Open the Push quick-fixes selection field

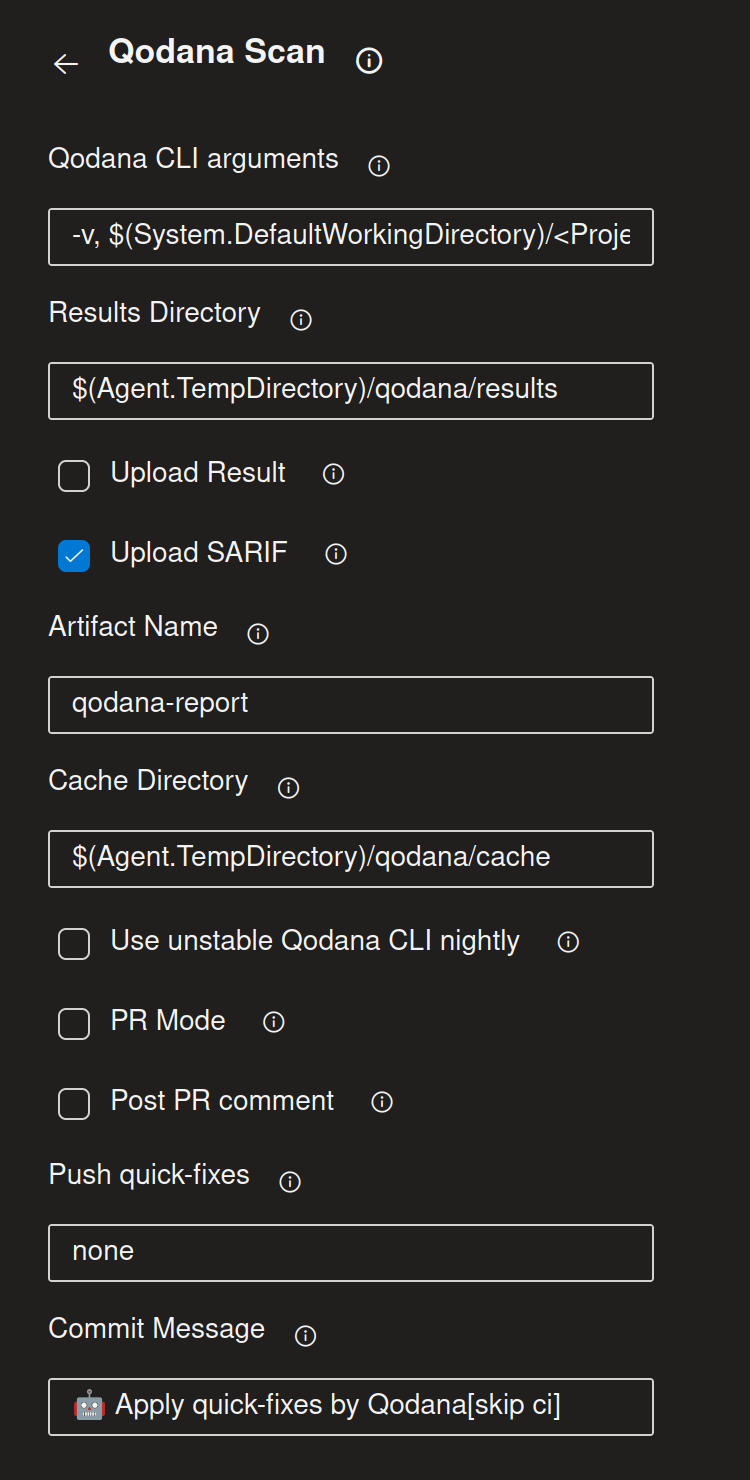click(350, 1252)
